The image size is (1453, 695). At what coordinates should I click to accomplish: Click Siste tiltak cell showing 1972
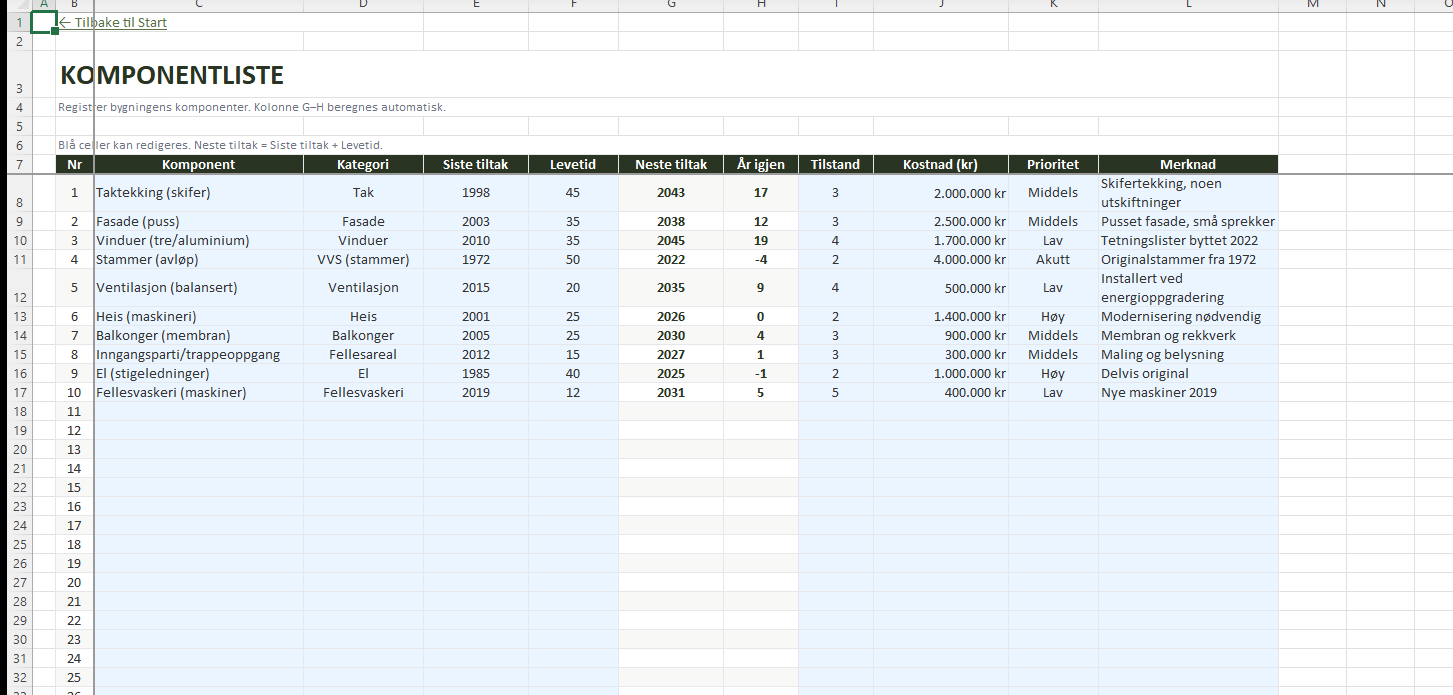(476, 260)
